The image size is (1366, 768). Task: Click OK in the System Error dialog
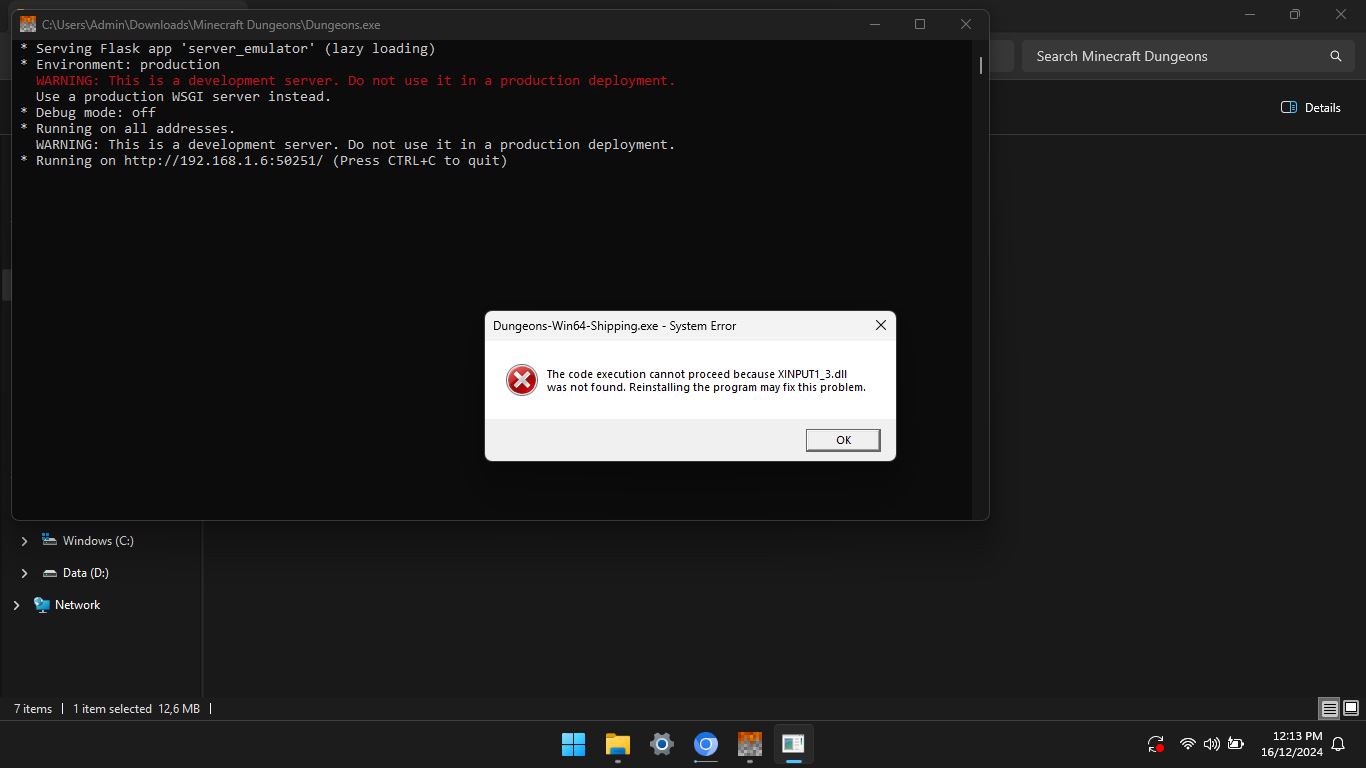(x=843, y=440)
